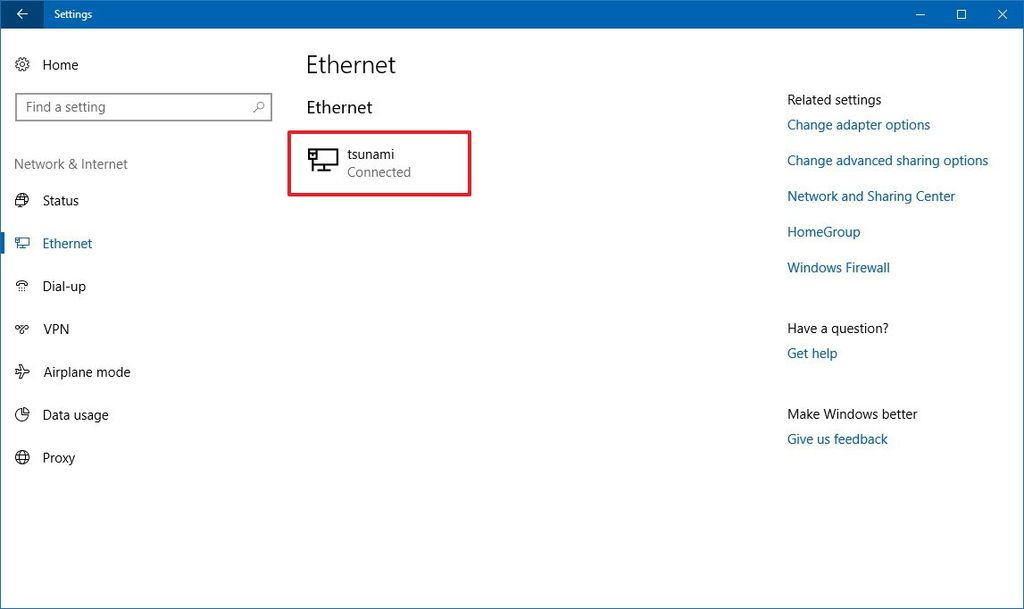Screen dimensions: 1024x609
Task: Click the Ethernet adapter icon in sidebar
Action: click(x=22, y=243)
